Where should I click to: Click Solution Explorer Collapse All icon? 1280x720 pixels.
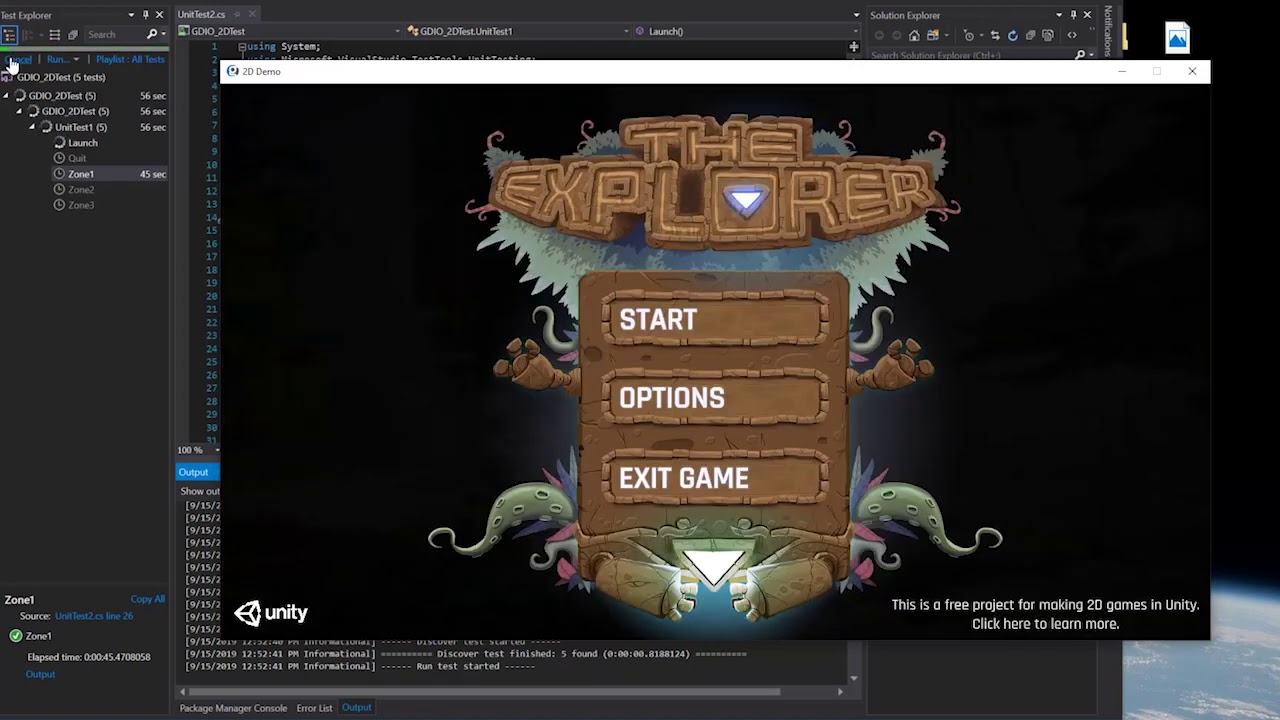coord(1030,35)
